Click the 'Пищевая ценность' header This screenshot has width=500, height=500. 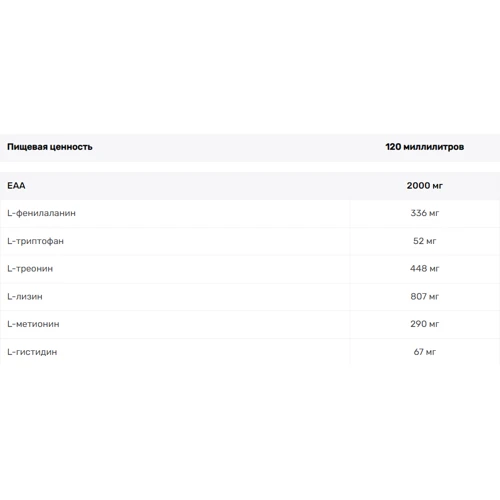(50, 147)
